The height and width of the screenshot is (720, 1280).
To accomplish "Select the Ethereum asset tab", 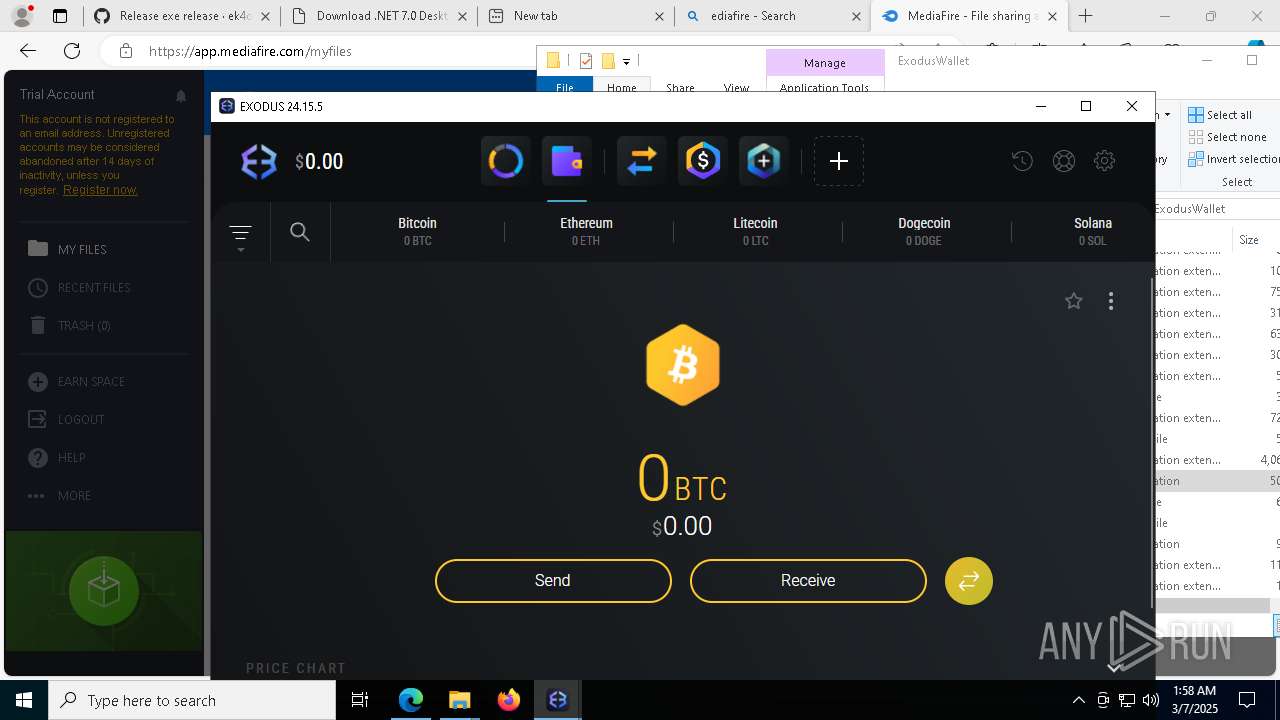I will (x=586, y=232).
